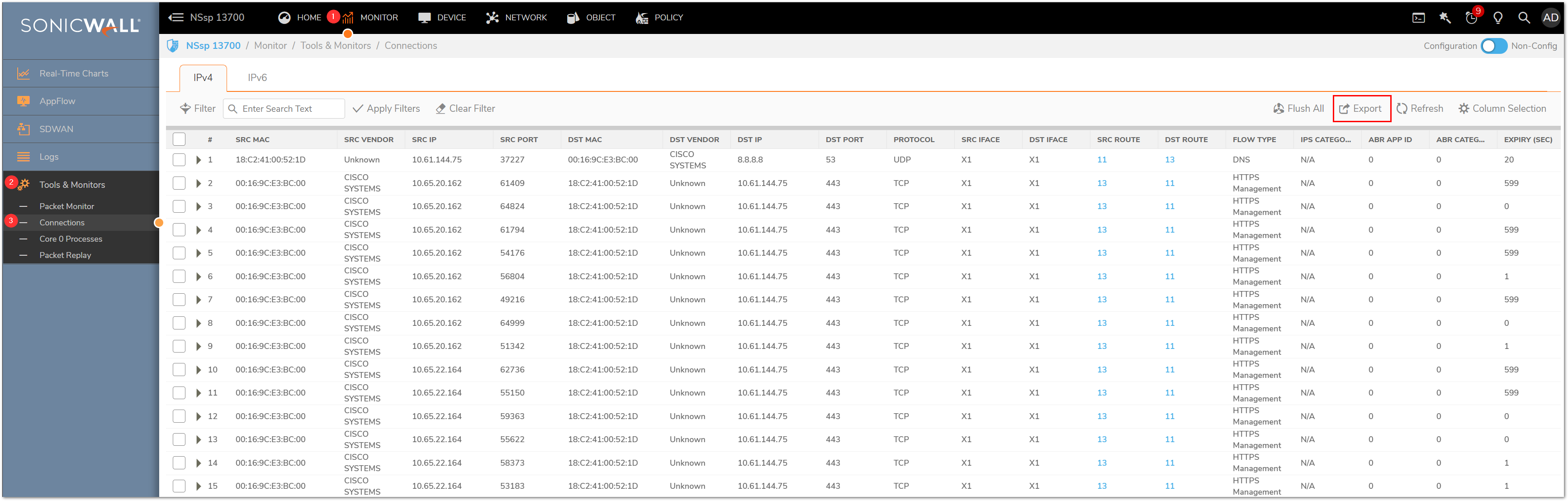The image size is (1568, 501).
Task: Open the terminal console icon
Action: 1418,18
